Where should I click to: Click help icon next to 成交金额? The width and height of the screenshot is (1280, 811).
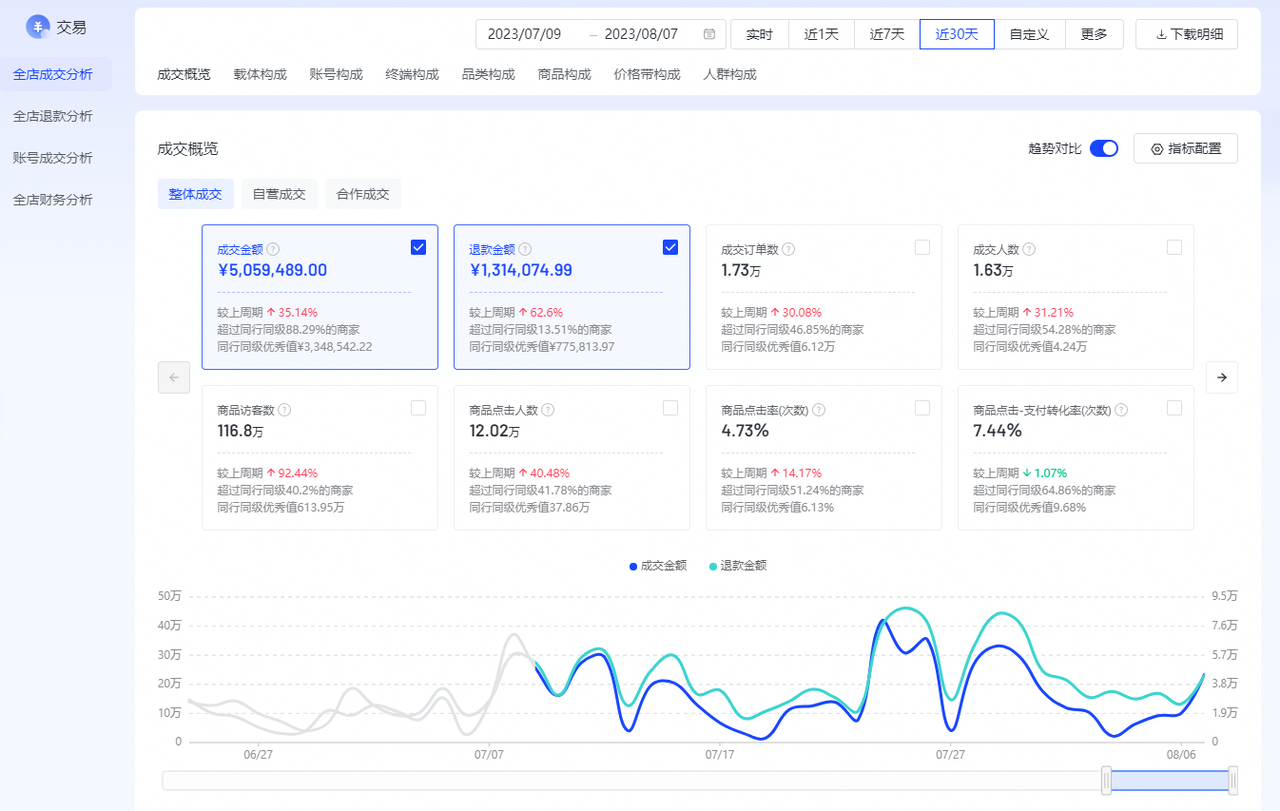[273, 249]
